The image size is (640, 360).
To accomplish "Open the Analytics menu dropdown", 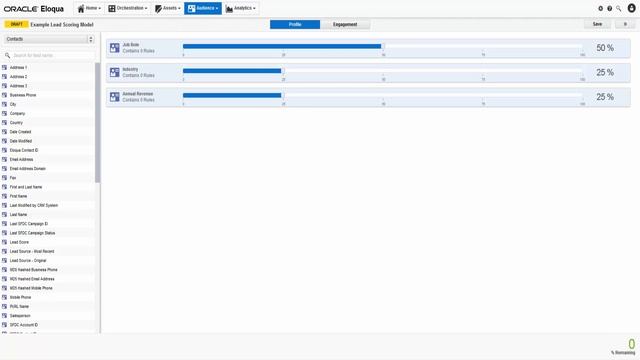I will pos(241,8).
